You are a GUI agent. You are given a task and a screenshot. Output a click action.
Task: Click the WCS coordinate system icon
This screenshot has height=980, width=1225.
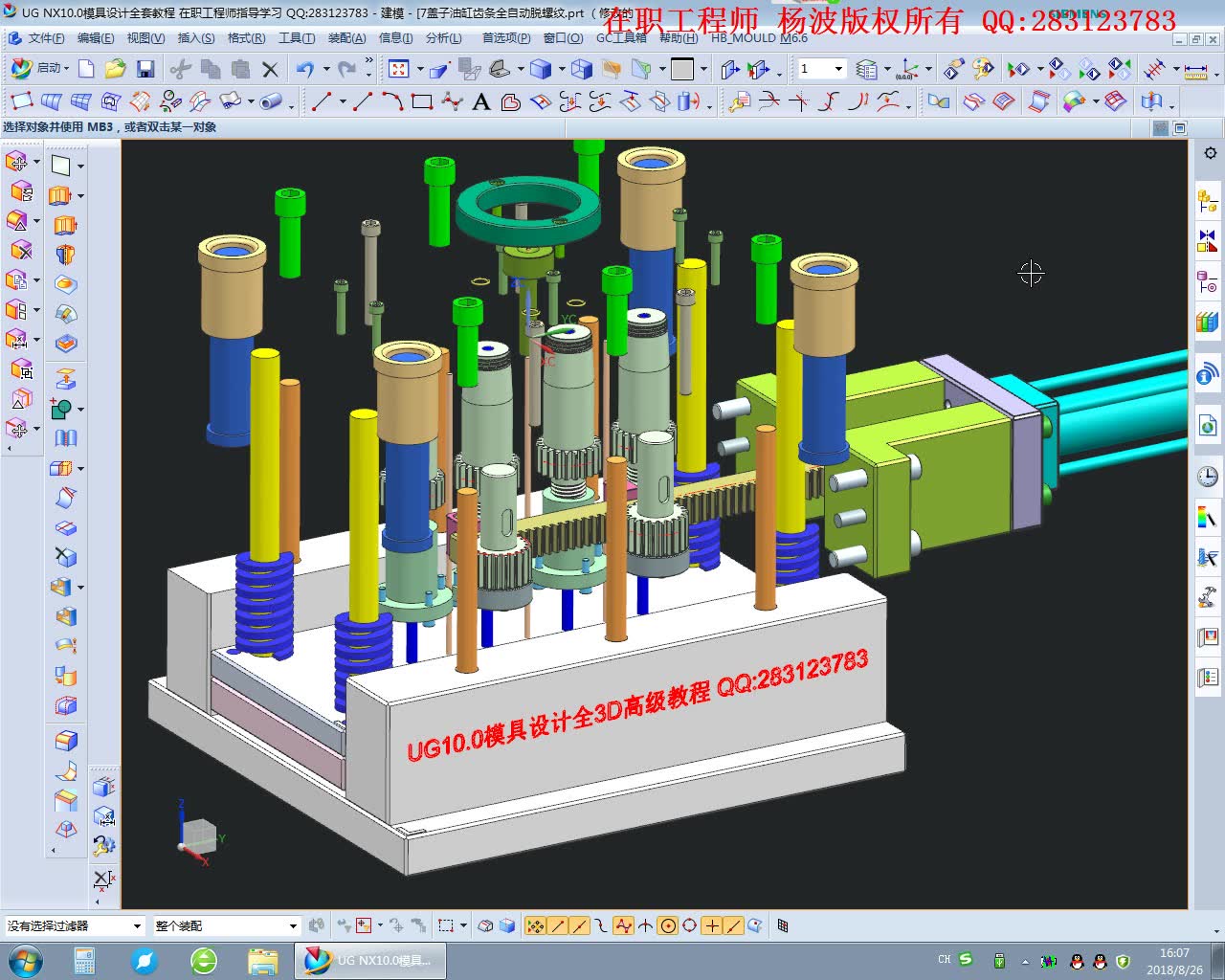pyautogui.click(x=907, y=69)
